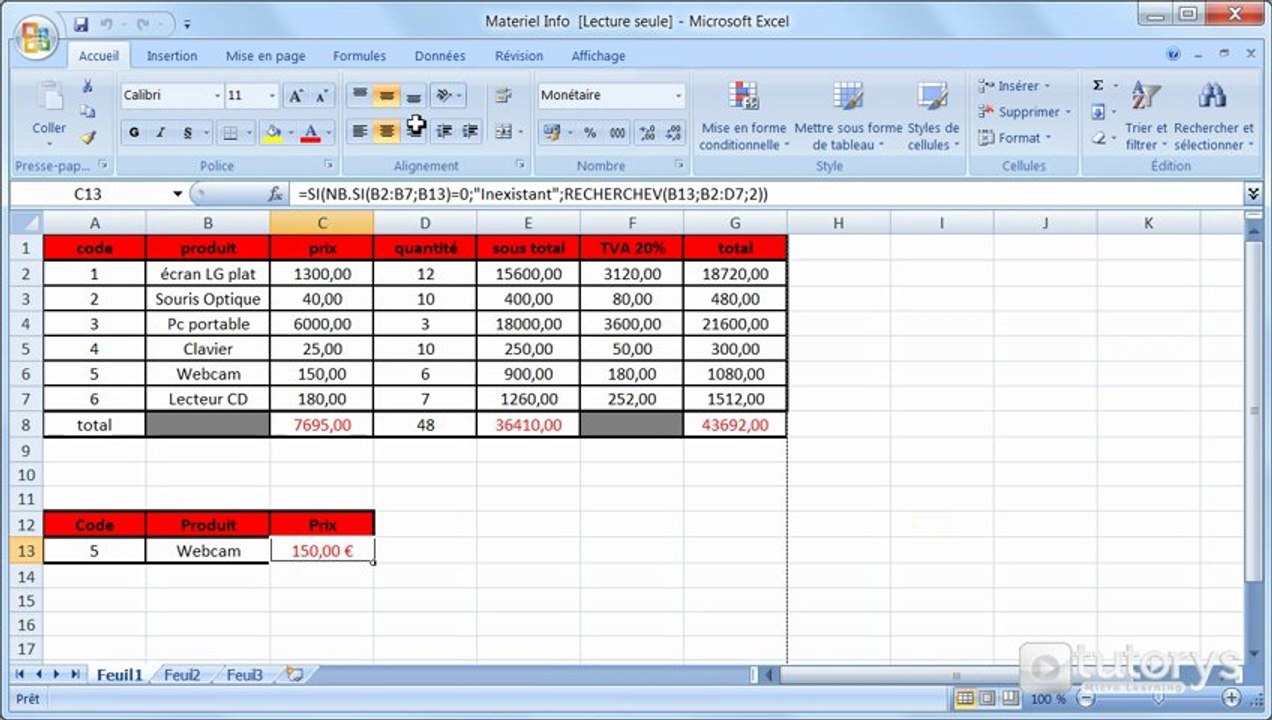The height and width of the screenshot is (720, 1272).
Task: Cut selection with the scissors icon
Action: click(x=88, y=86)
